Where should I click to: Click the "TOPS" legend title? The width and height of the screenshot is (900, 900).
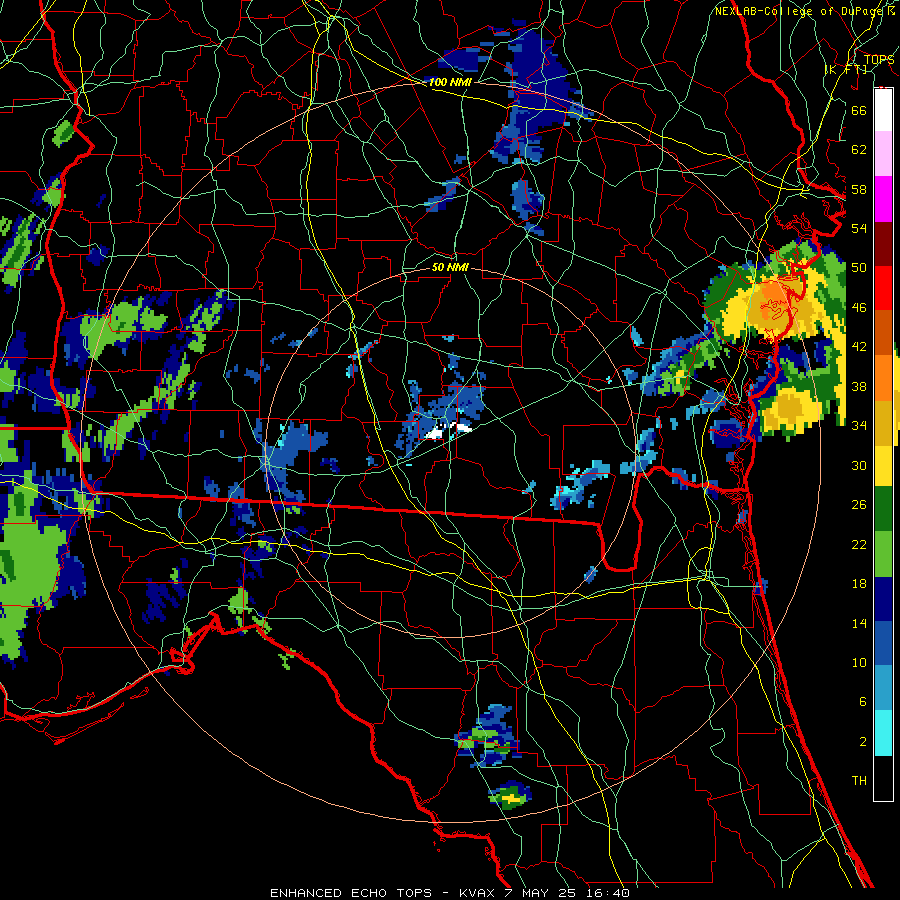pyautogui.click(x=878, y=59)
